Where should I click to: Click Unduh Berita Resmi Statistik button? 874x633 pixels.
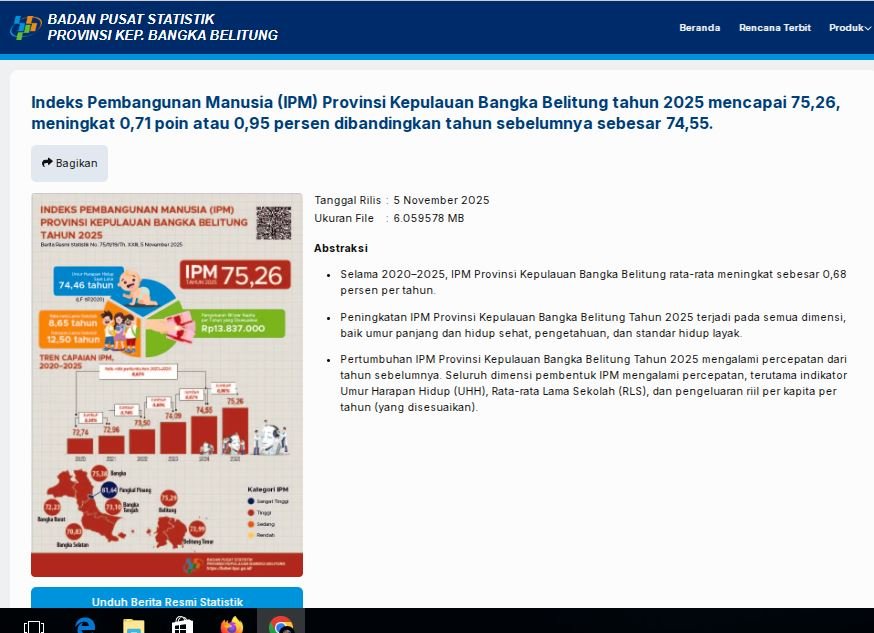[x=167, y=601]
